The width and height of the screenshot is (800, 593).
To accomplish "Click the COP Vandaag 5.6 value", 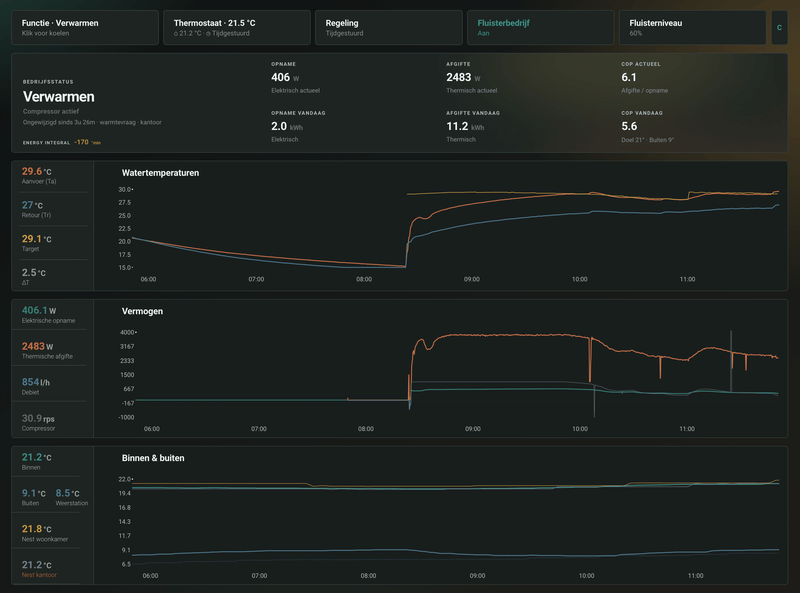I will 629,127.
